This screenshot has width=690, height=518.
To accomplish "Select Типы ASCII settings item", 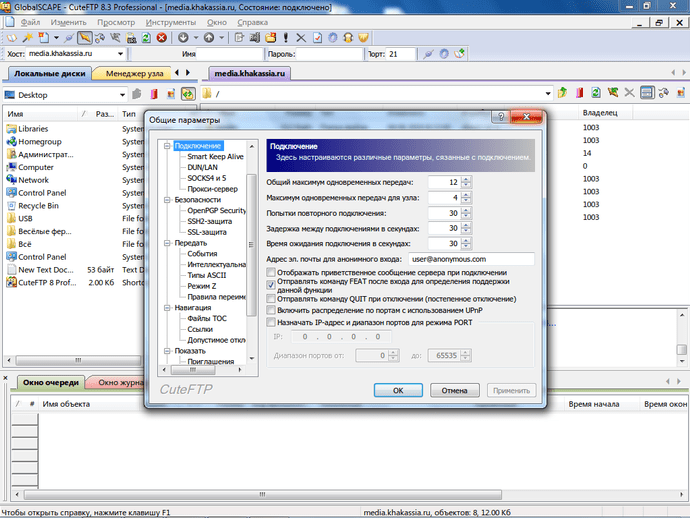I will (x=206, y=275).
